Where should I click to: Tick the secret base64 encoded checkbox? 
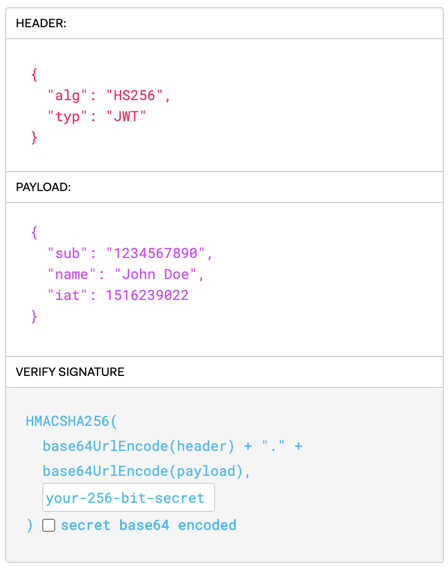point(48,525)
